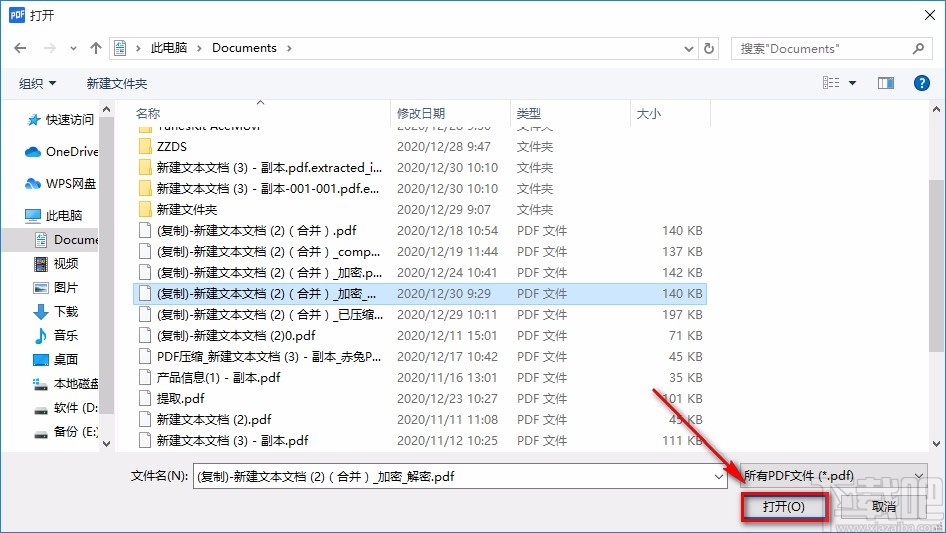Select the file sized 197 KB
The height and width of the screenshot is (533, 946).
point(421,314)
